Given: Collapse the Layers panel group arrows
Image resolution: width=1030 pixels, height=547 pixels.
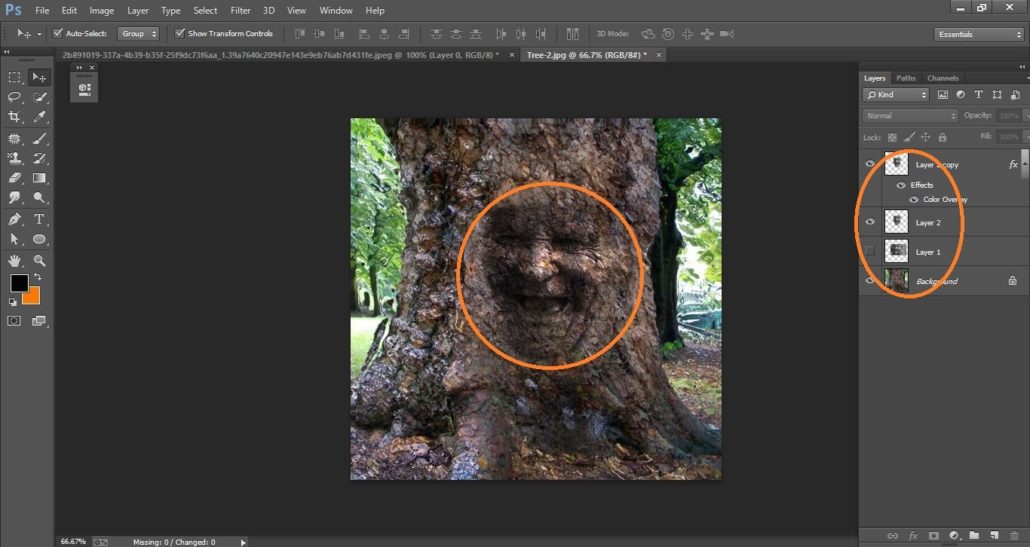Looking at the screenshot, I should click(1022, 67).
